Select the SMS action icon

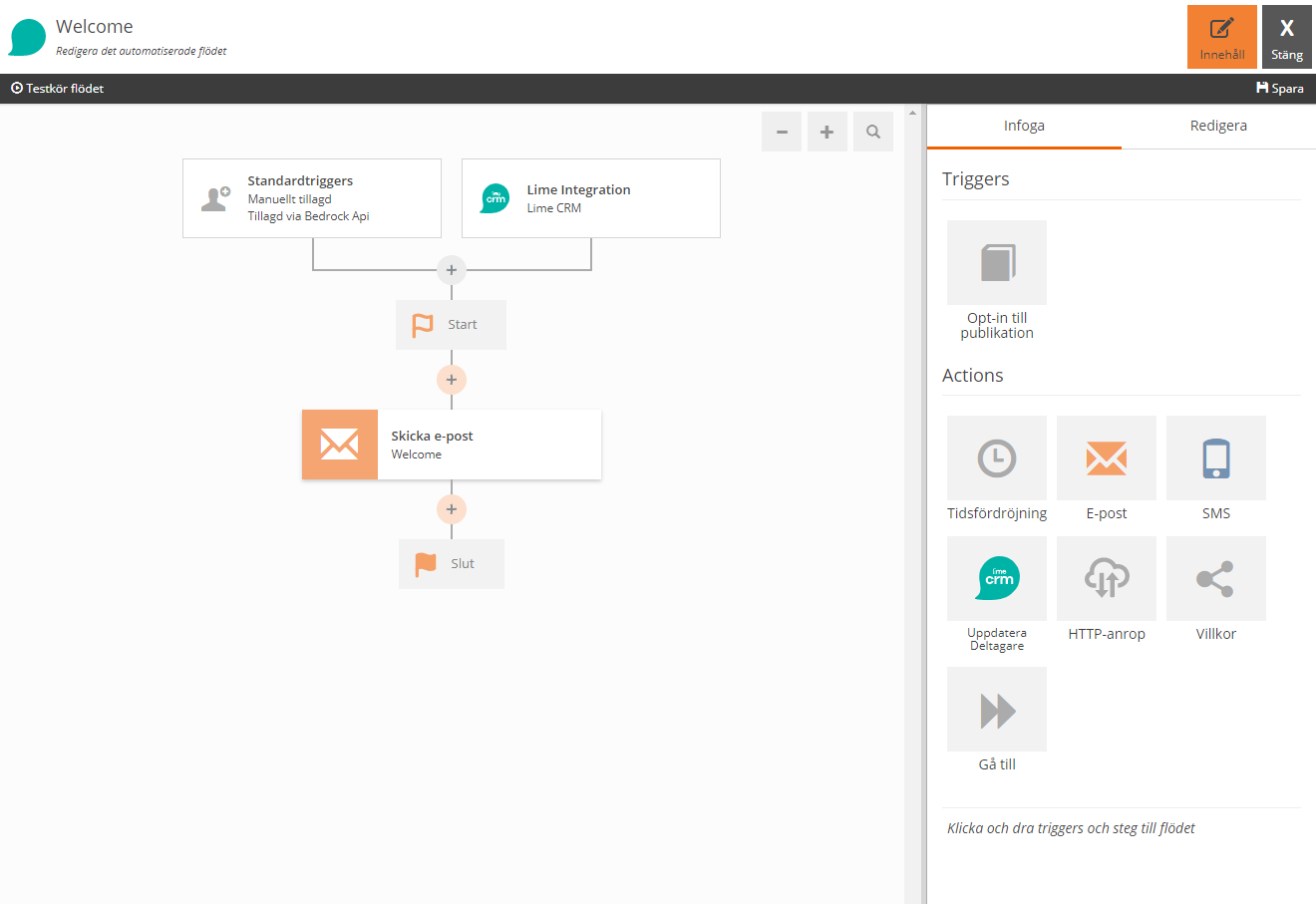tap(1215, 457)
